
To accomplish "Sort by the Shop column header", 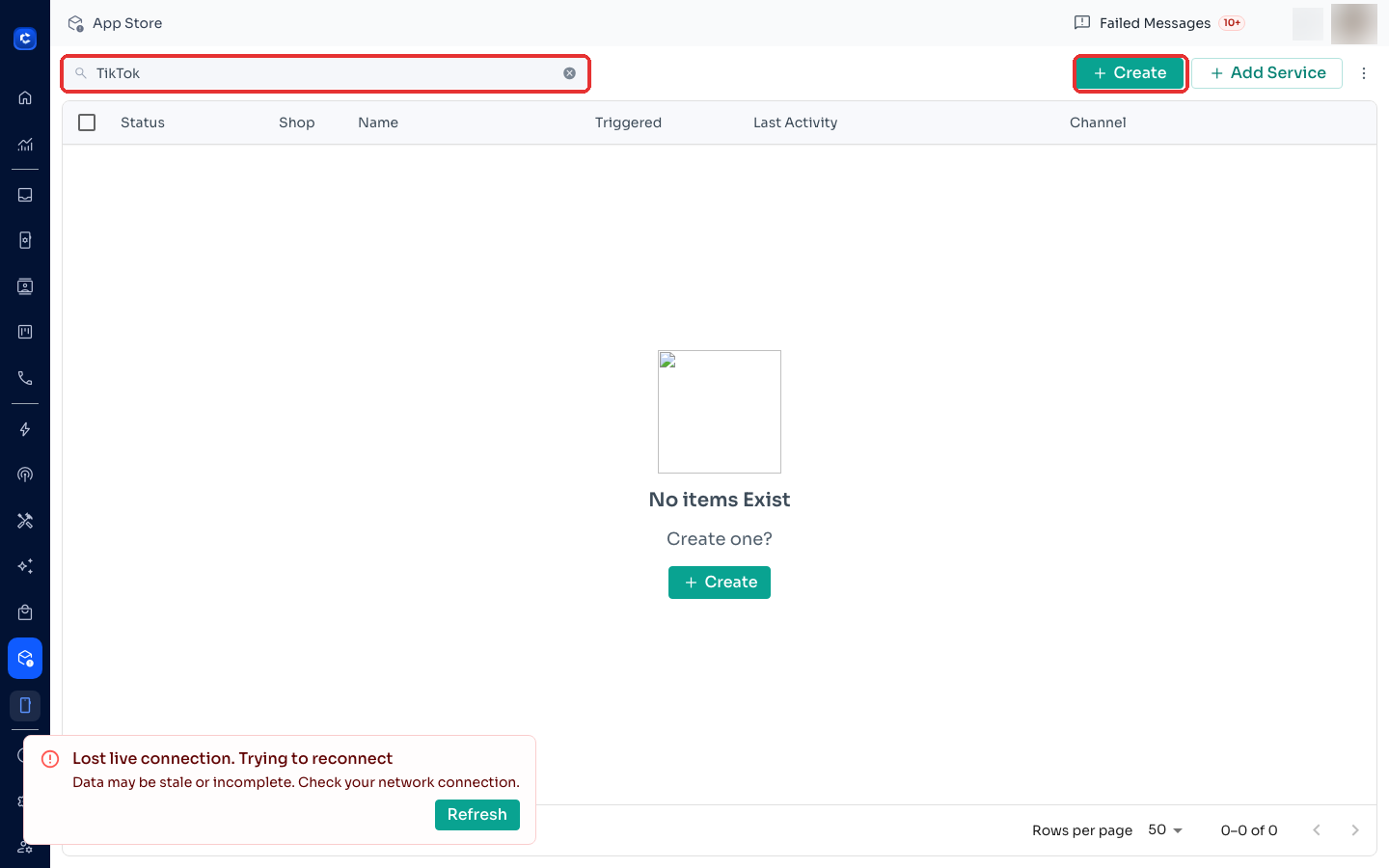I will (x=297, y=122).
